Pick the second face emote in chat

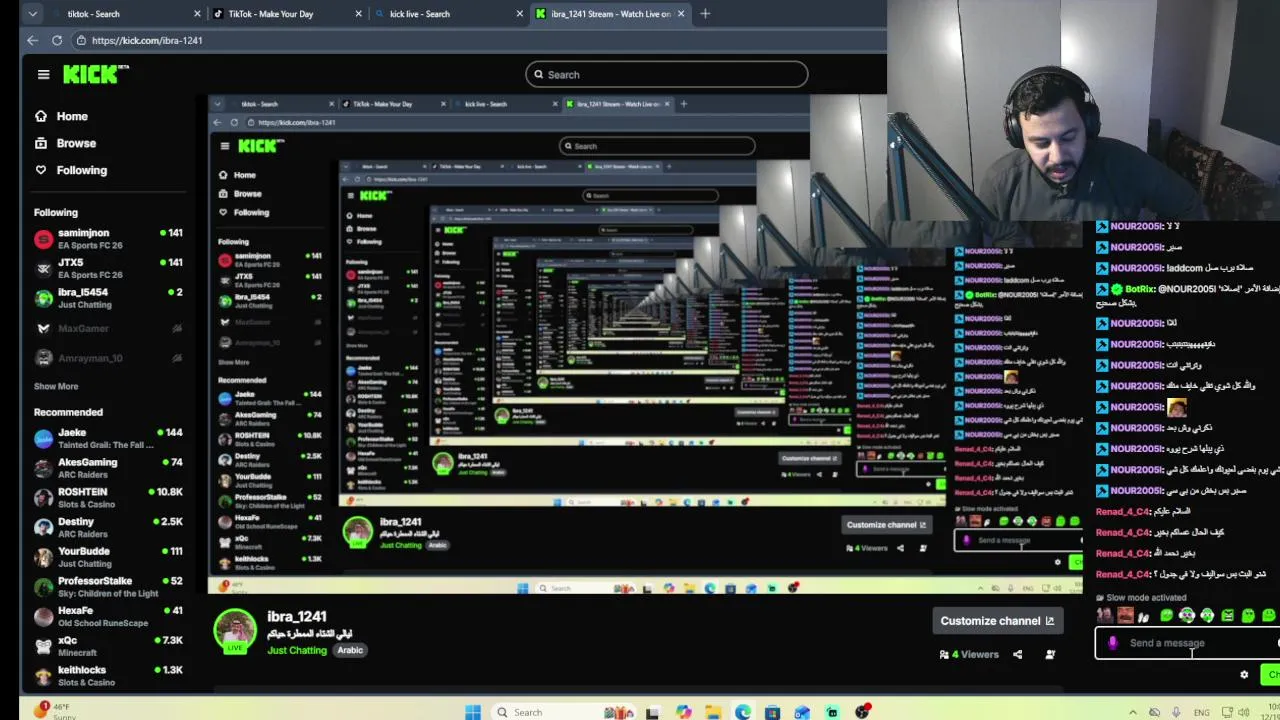click(1126, 616)
